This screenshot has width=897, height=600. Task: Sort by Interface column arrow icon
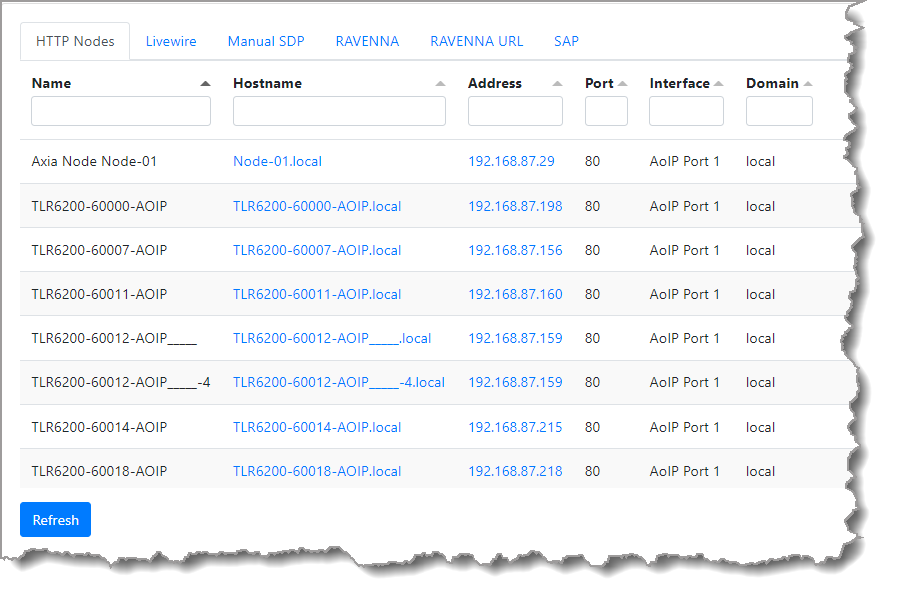pyautogui.click(x=718, y=84)
